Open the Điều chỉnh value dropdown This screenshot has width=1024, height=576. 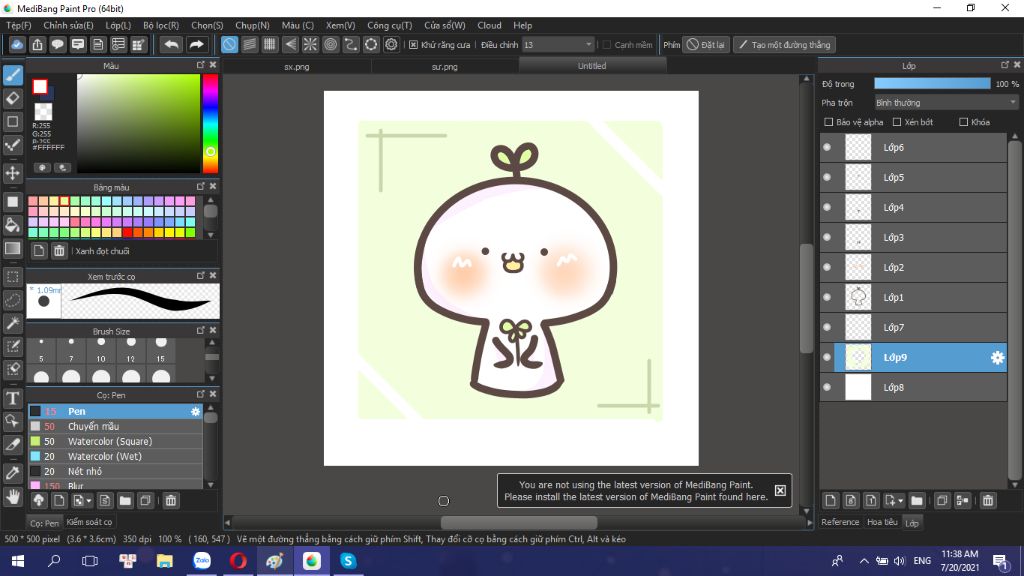558,44
